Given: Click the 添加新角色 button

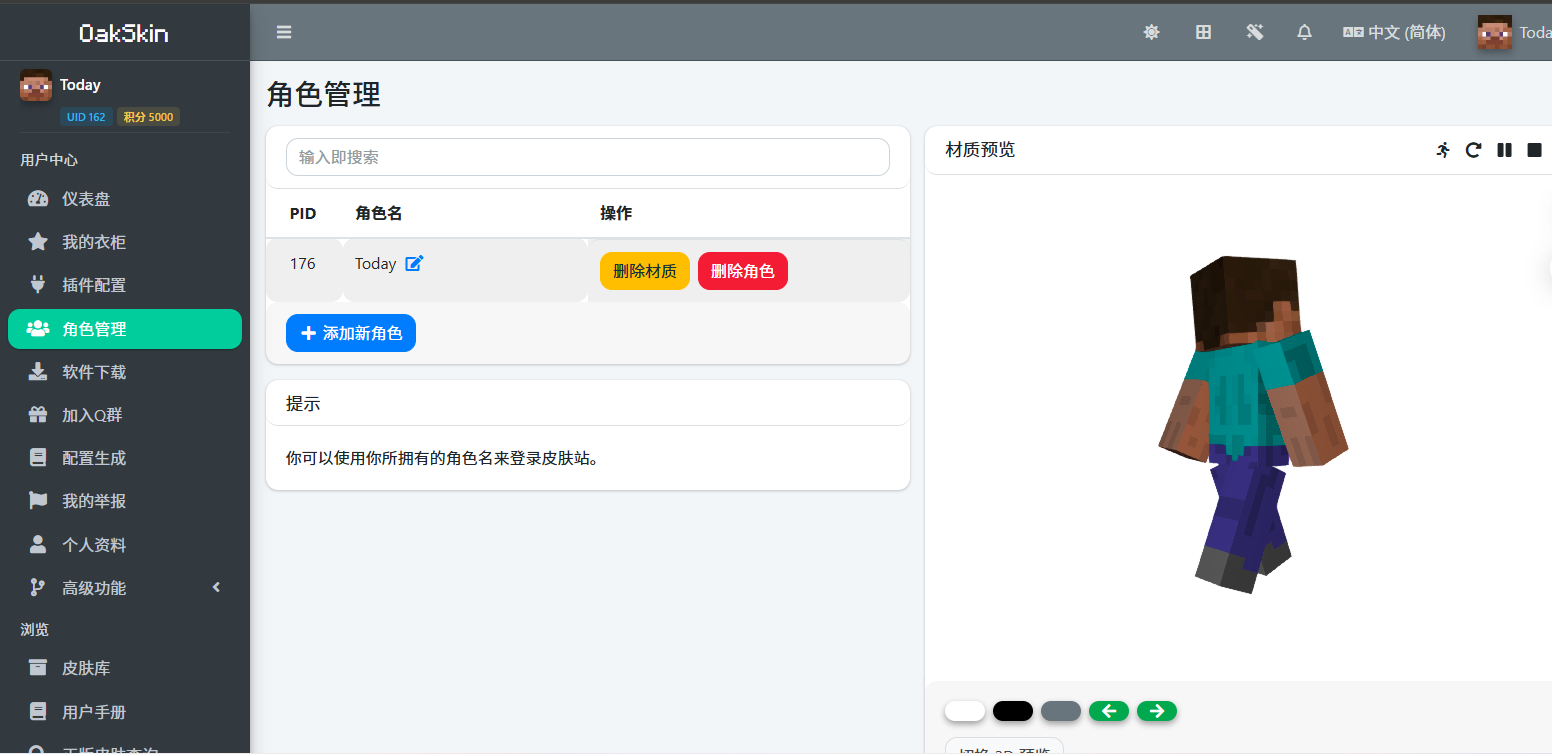Looking at the screenshot, I should [351, 333].
